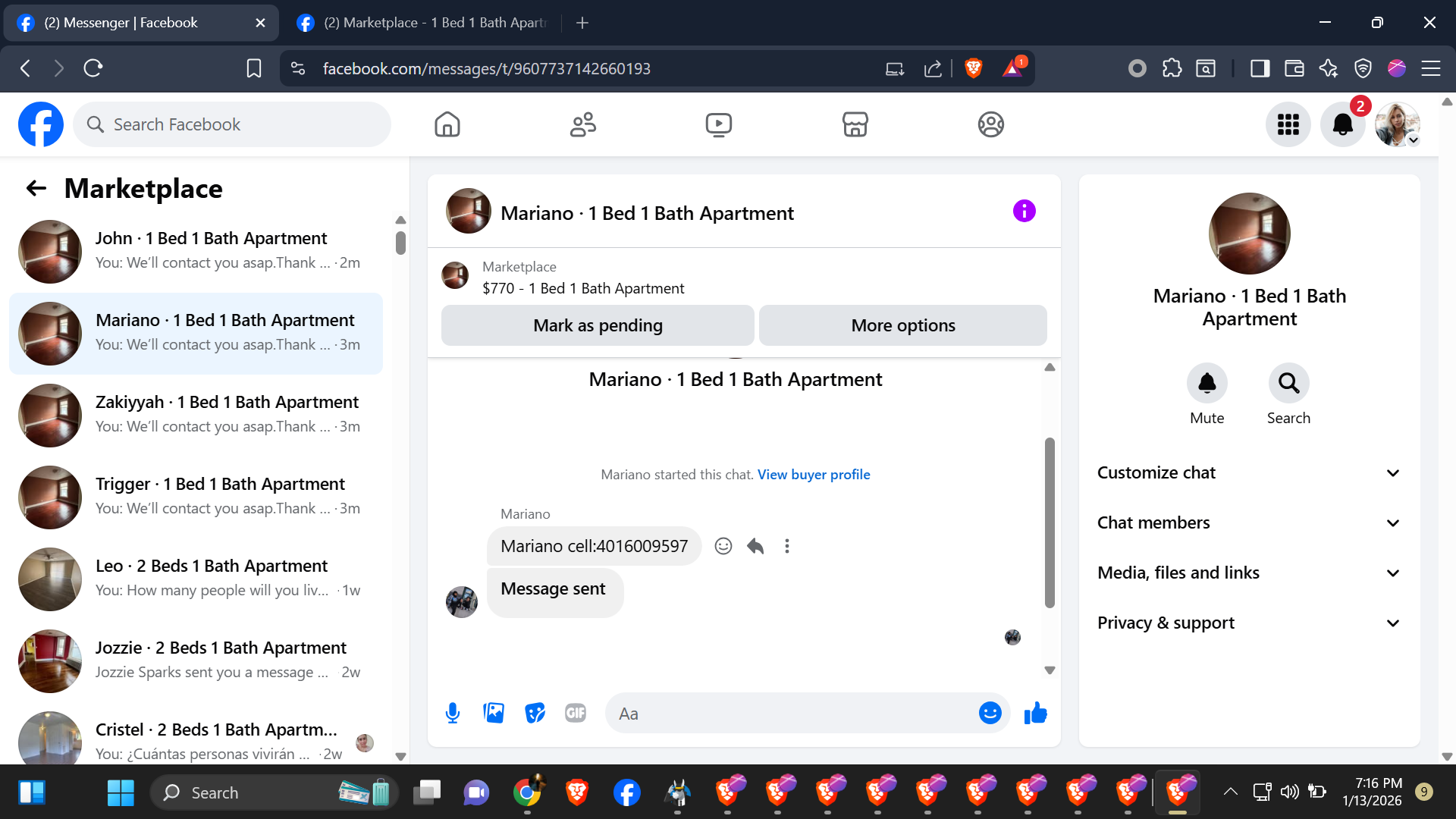
Task: Attach a photo using the image icon
Action: tap(494, 713)
